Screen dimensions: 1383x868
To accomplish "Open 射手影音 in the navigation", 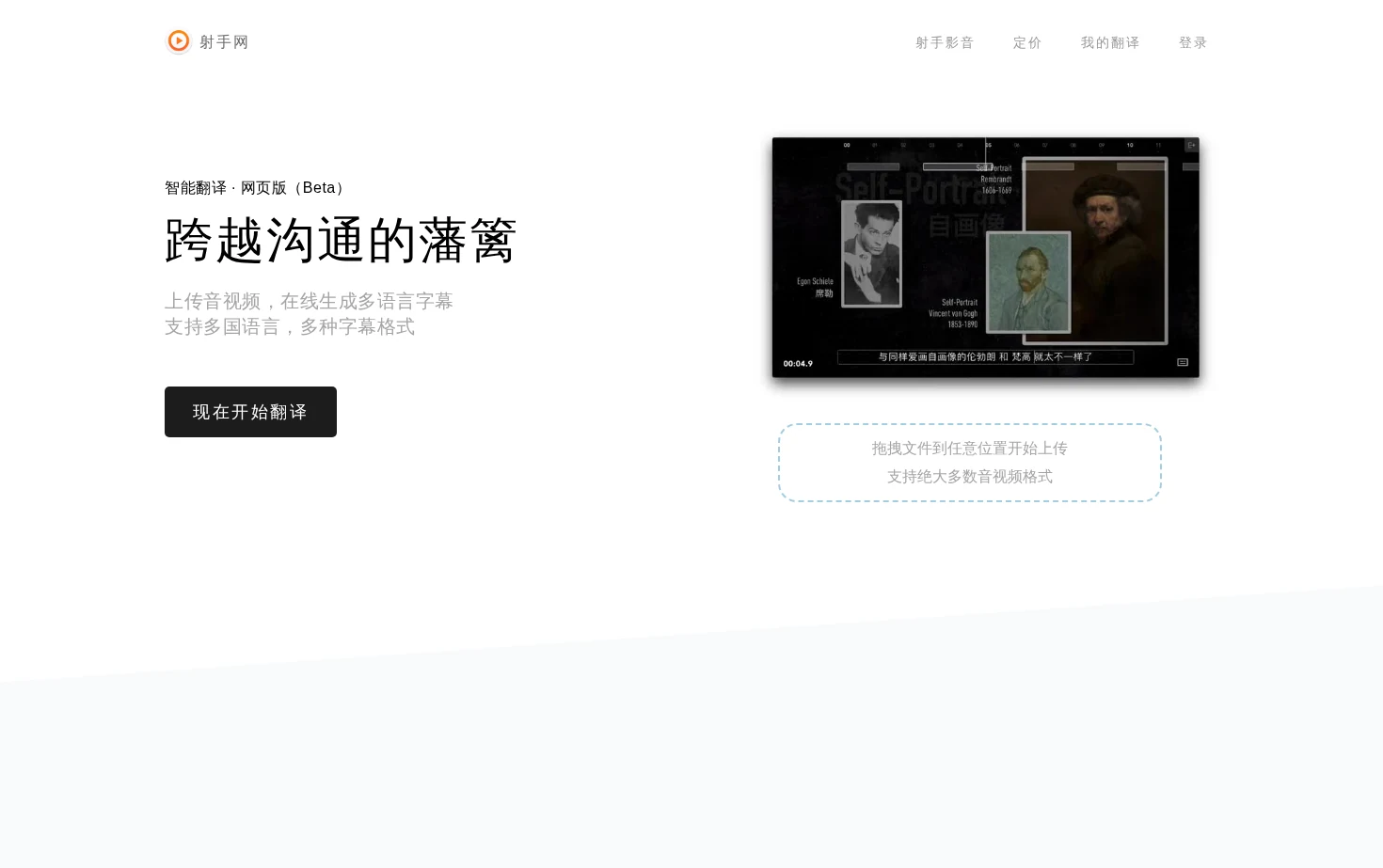I will coord(945,42).
